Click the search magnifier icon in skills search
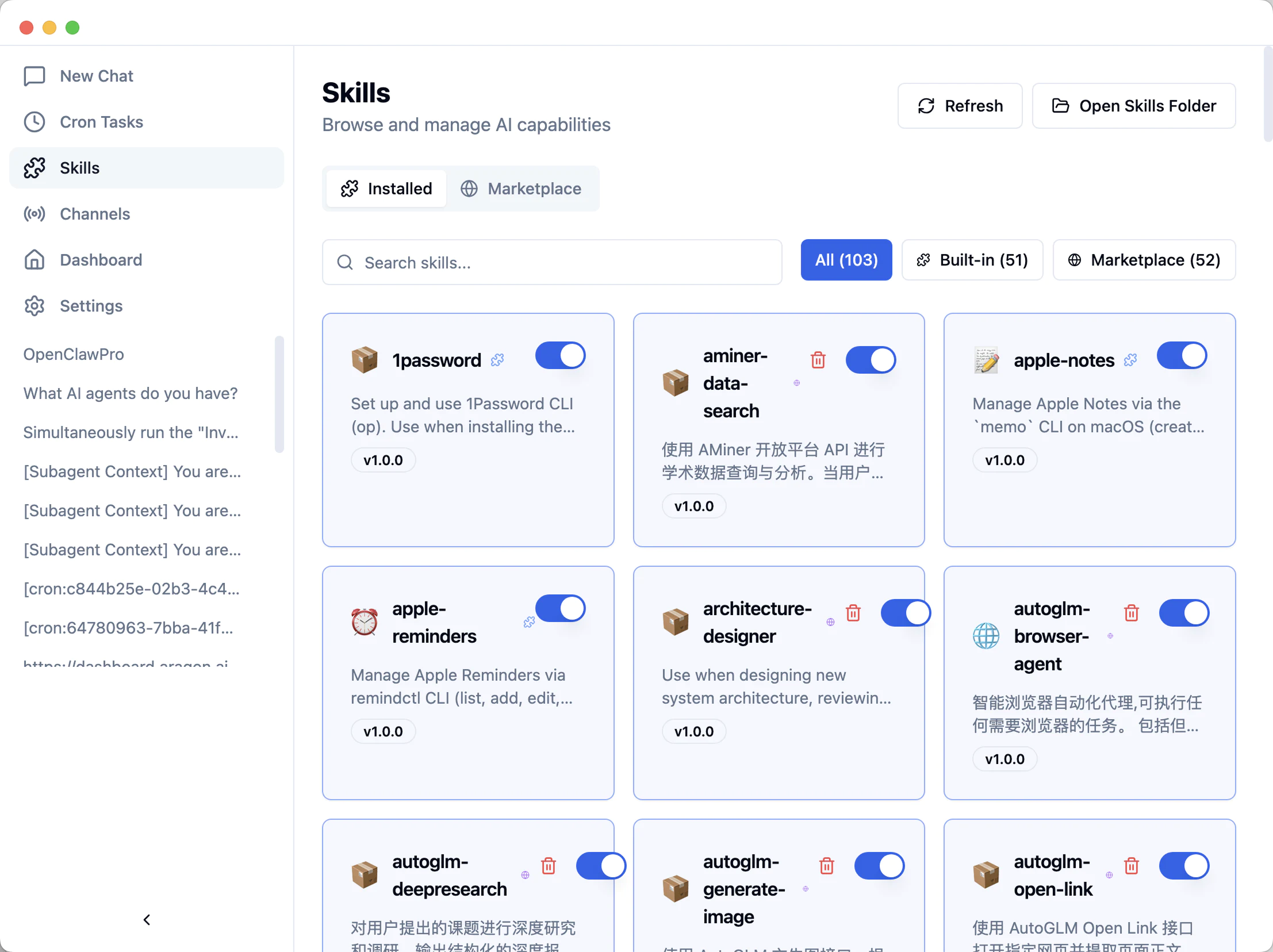 click(346, 262)
